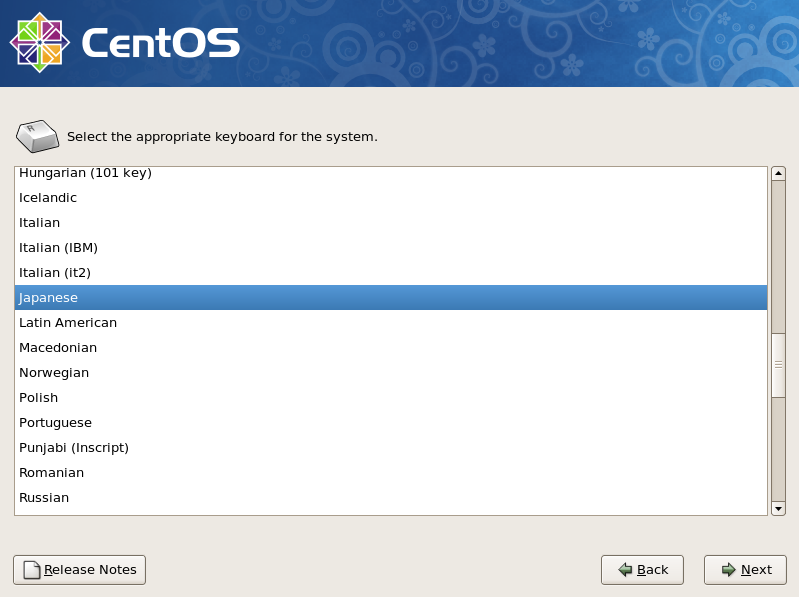Image resolution: width=799 pixels, height=597 pixels.
Task: Click the keyboard key icon
Action: [38, 136]
